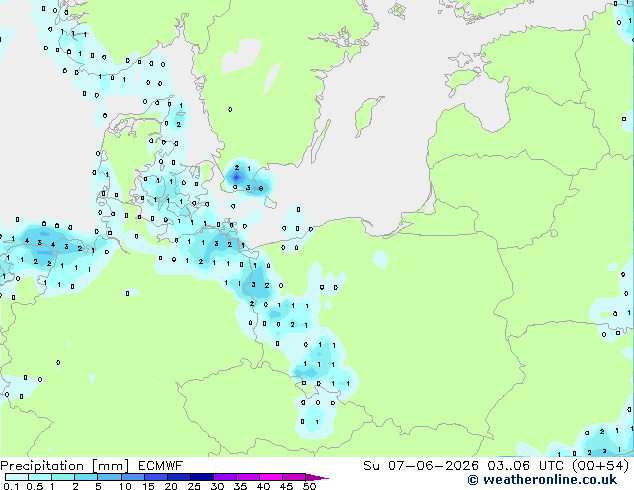Viewport: 634px width, 490px height.
Task: Click the legend value "30"
Action: 217,486
